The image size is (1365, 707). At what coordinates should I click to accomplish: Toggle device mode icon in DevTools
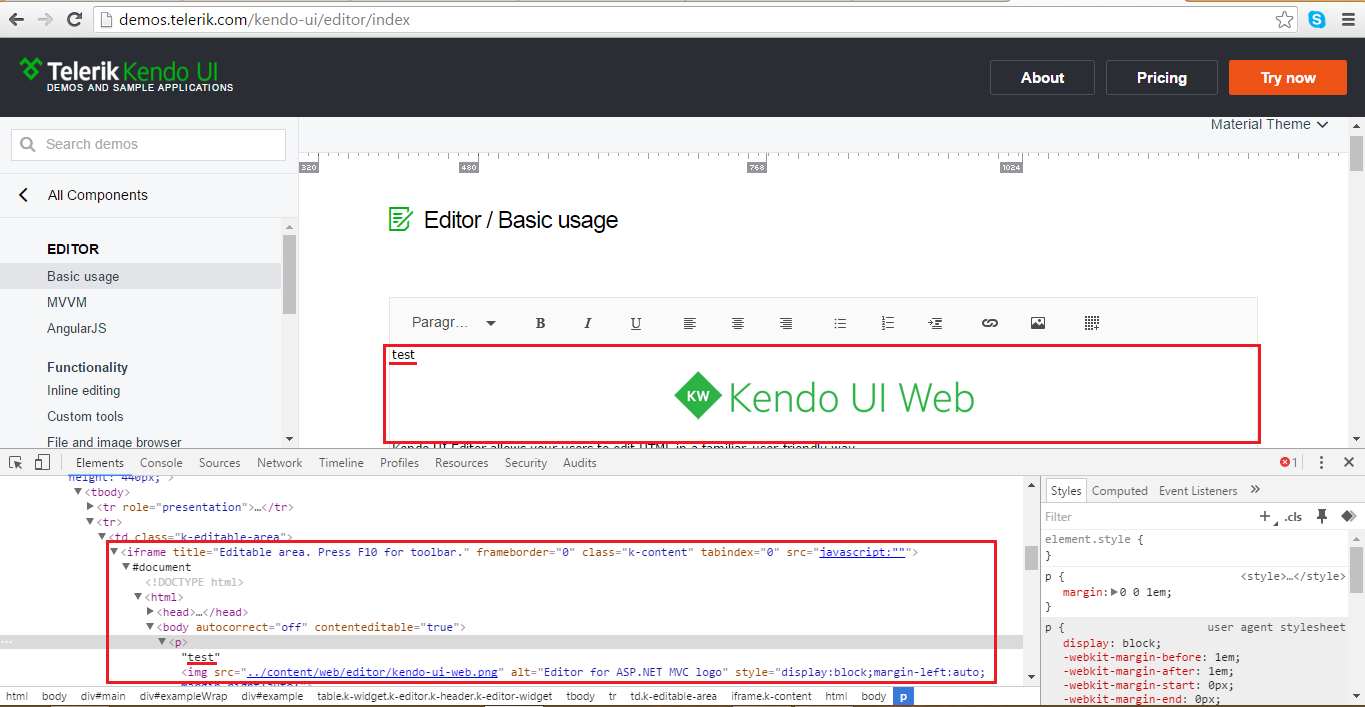click(42, 462)
